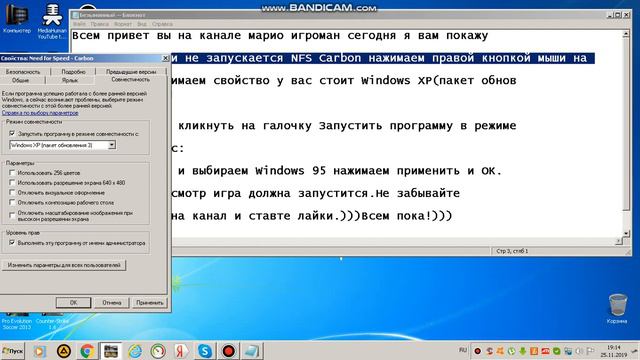
Task: Open the green download arrow tray icon
Action: 523,351
